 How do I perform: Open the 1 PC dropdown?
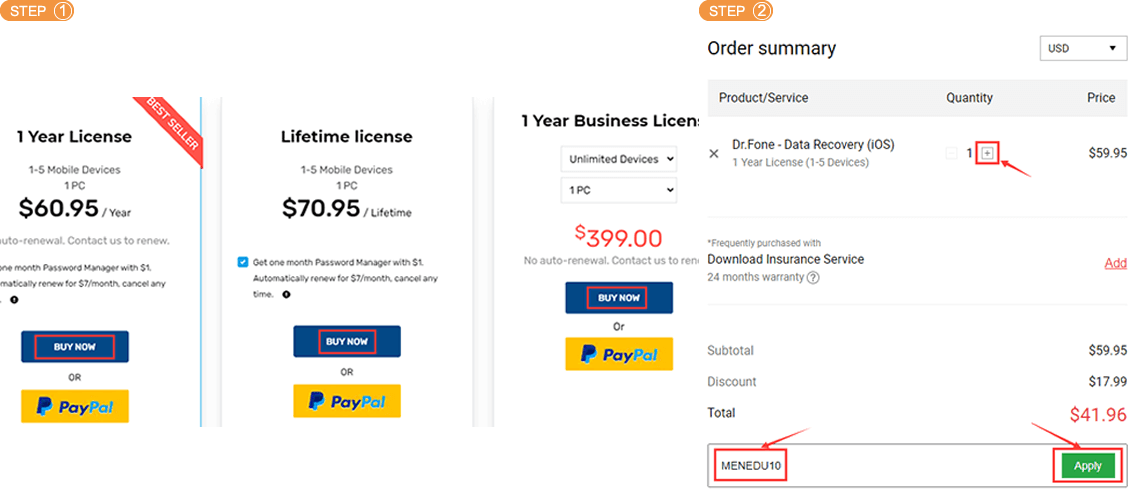pos(618,189)
